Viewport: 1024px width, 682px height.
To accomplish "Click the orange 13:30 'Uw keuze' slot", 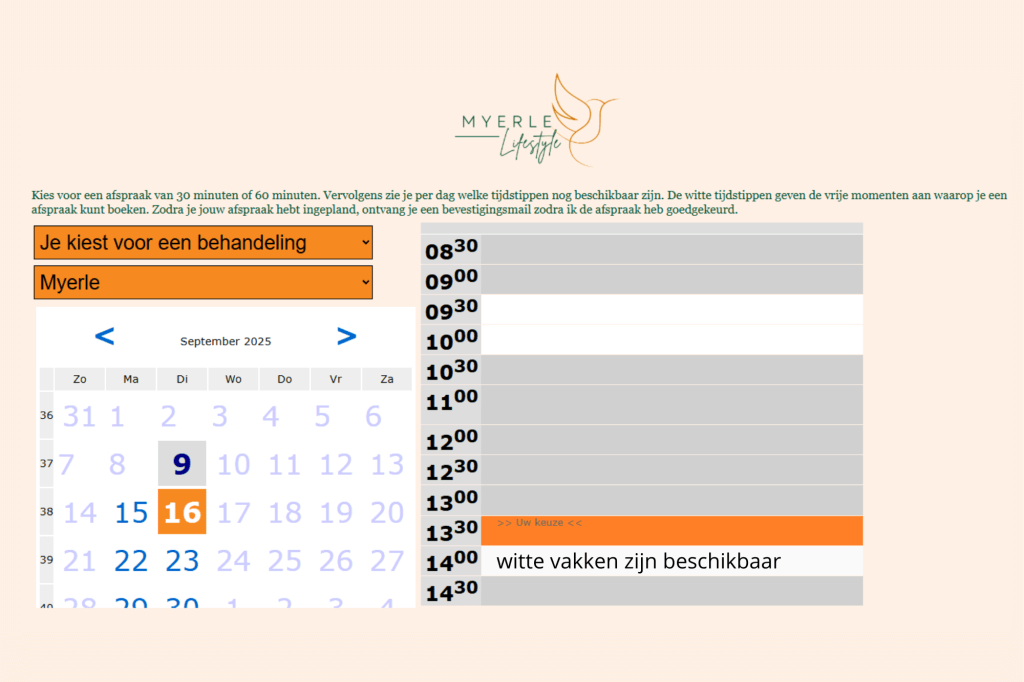I will tap(671, 531).
